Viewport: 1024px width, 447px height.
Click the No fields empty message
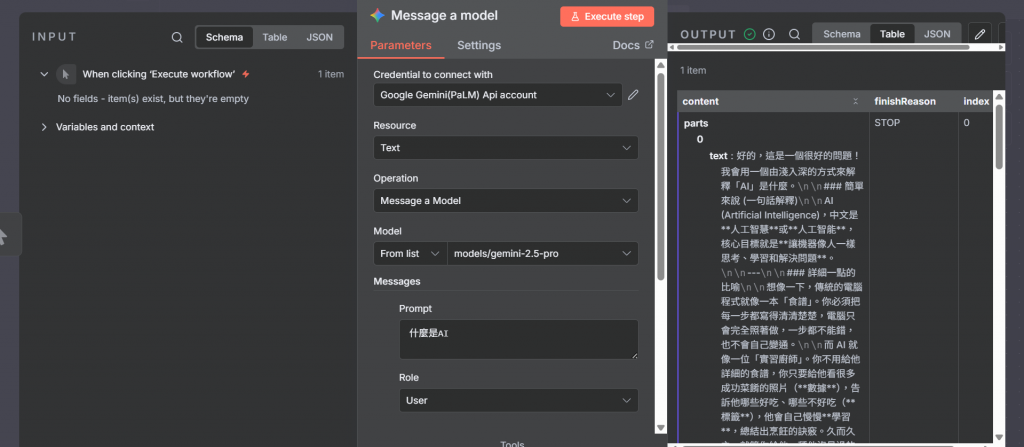(x=153, y=99)
